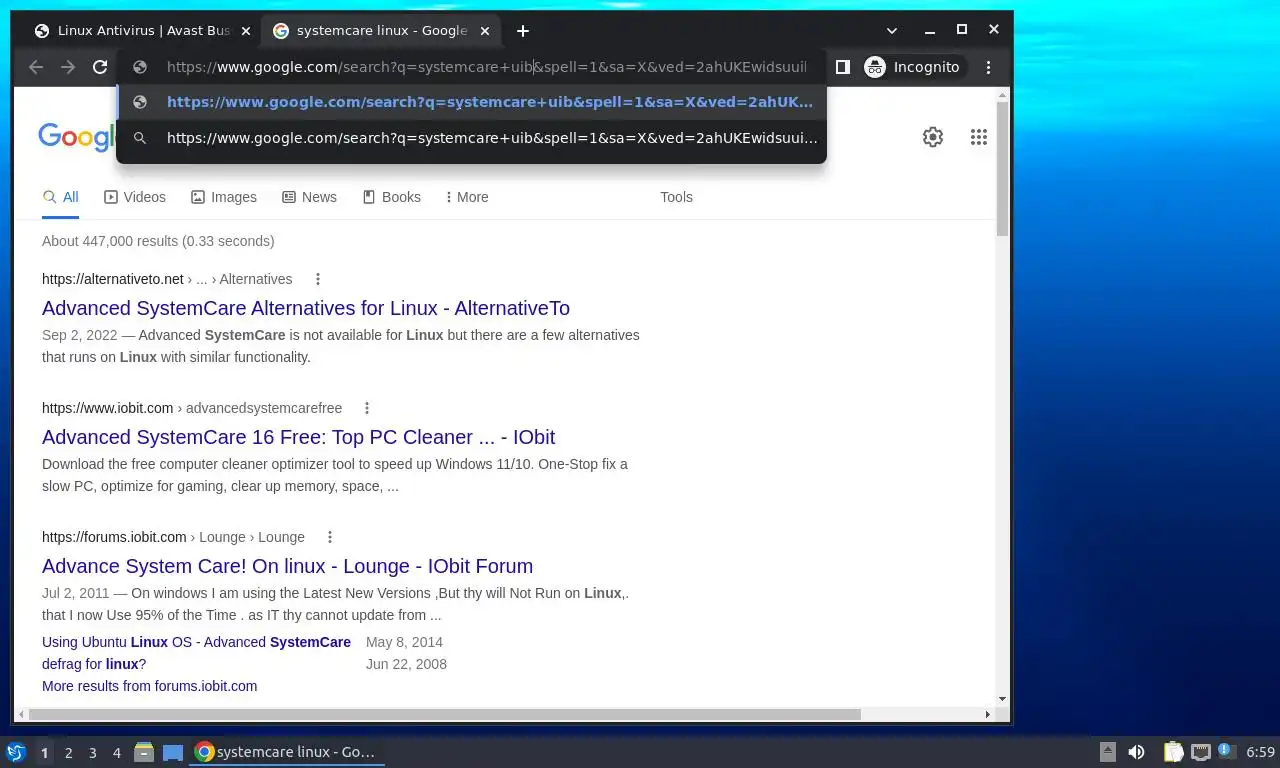Switch to workspace 2
The image size is (1280, 768).
[68, 752]
